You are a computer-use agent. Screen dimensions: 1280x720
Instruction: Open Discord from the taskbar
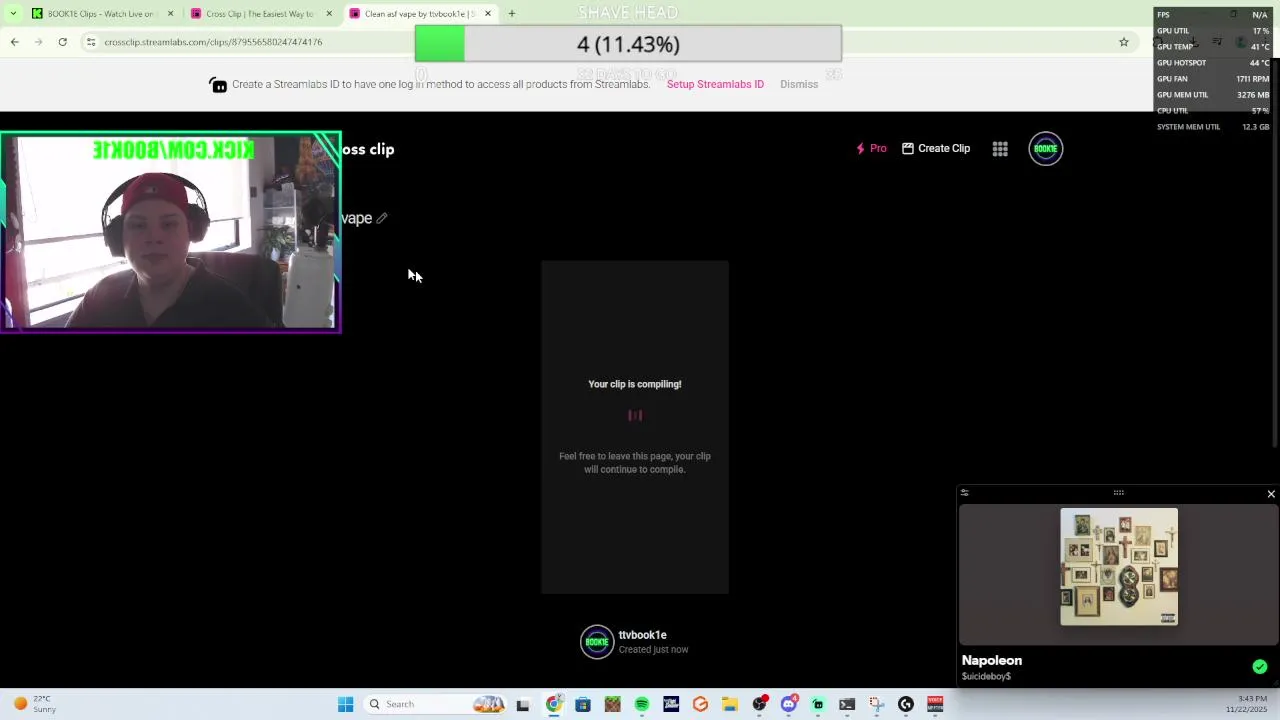[789, 704]
